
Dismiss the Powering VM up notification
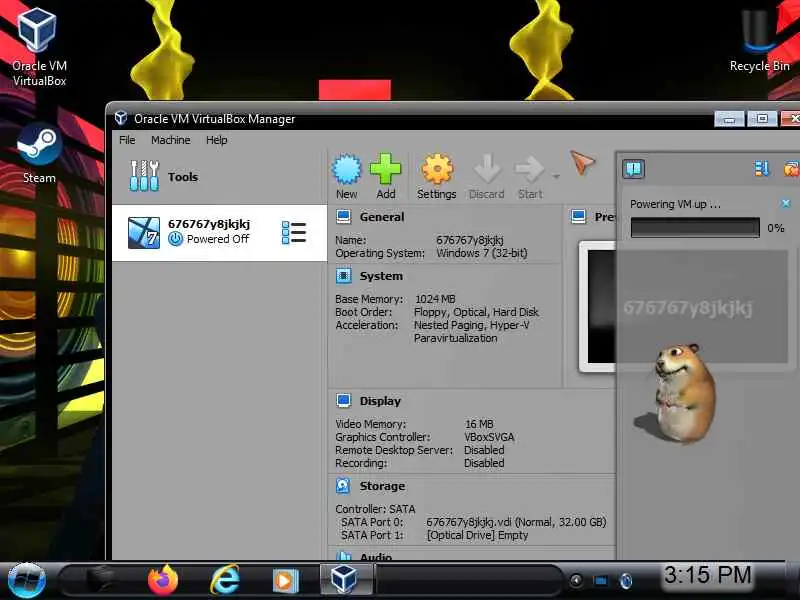786,204
